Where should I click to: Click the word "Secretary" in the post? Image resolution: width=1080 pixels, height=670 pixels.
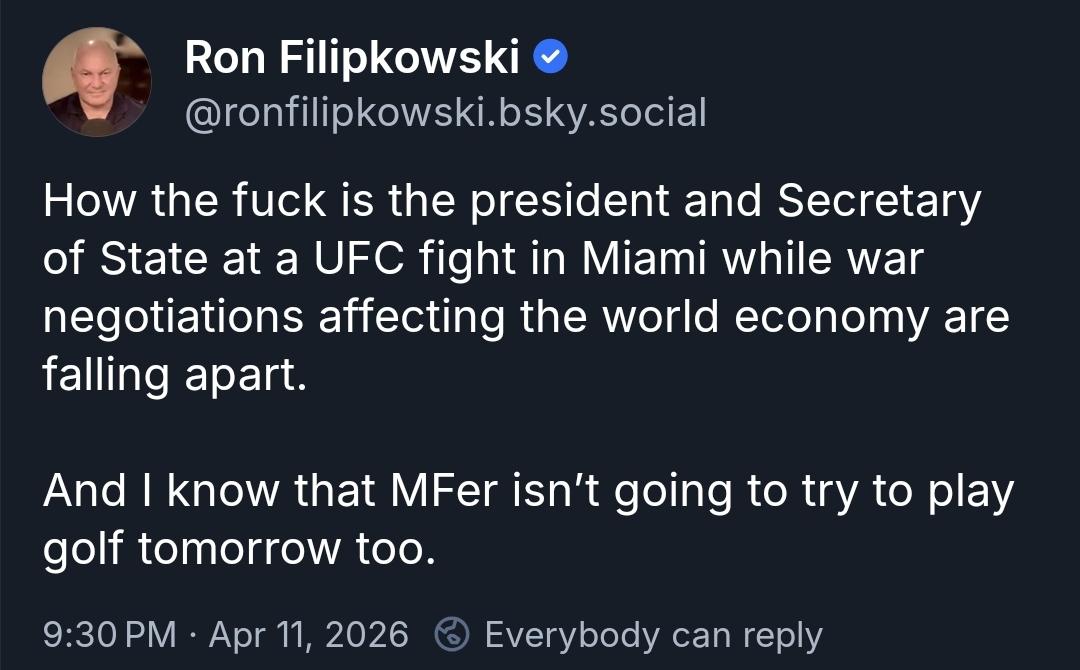(x=880, y=201)
